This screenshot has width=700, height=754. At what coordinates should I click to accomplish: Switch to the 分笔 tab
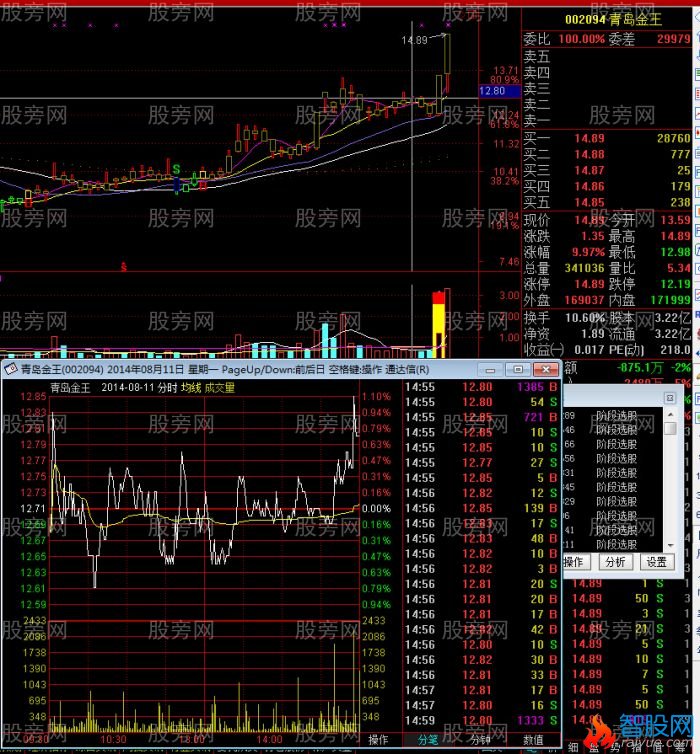coord(428,740)
